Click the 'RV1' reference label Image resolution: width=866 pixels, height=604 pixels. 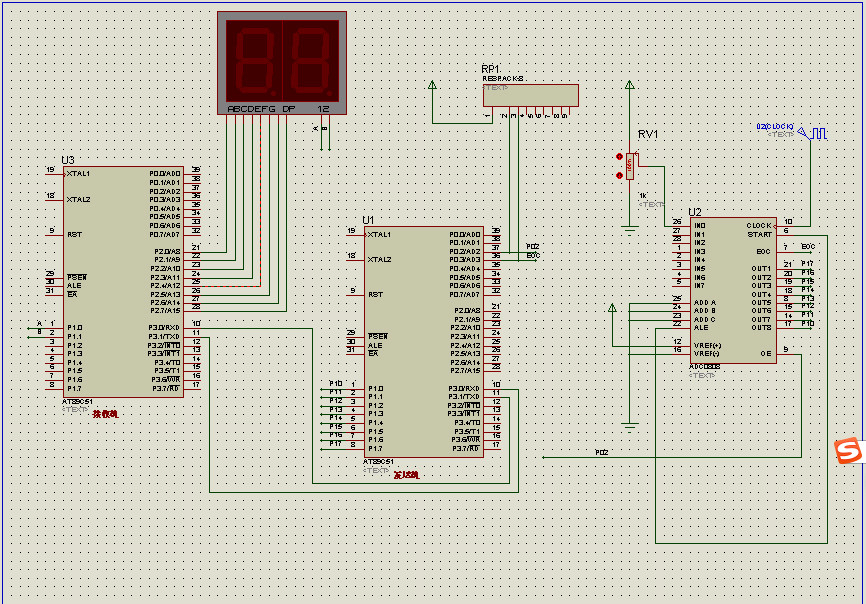click(648, 135)
